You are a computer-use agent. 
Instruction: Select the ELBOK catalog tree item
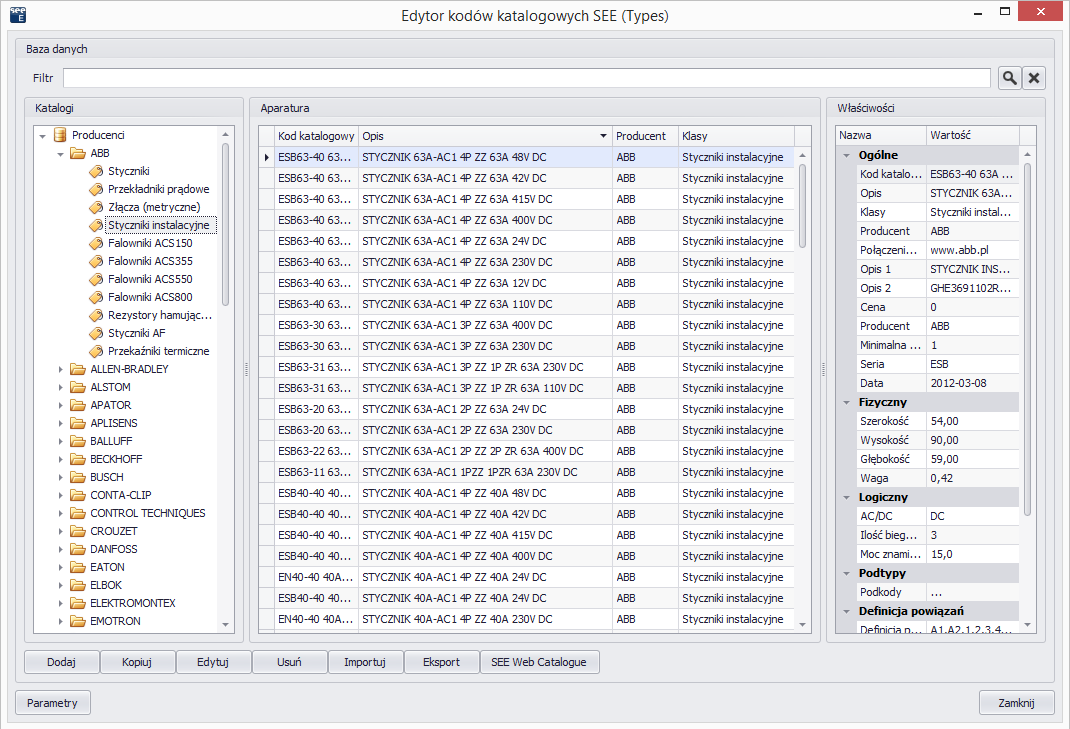(106, 585)
